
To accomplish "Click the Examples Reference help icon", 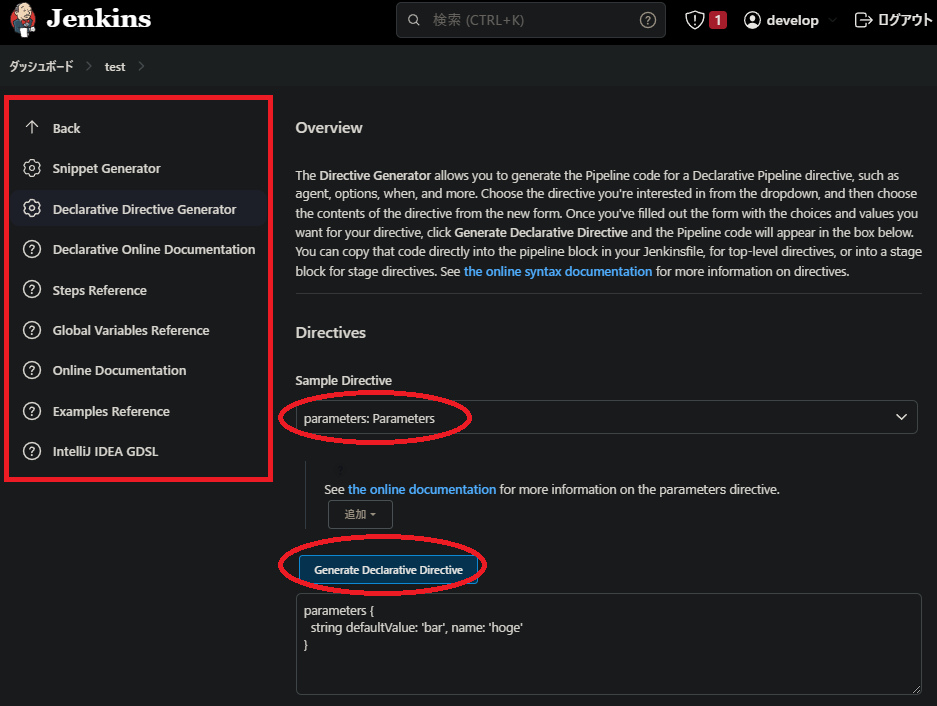I will click(32, 411).
